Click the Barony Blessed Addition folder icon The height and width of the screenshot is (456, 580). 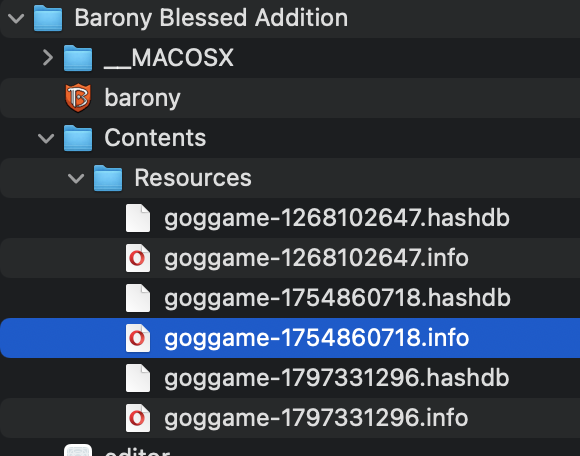[48, 18]
